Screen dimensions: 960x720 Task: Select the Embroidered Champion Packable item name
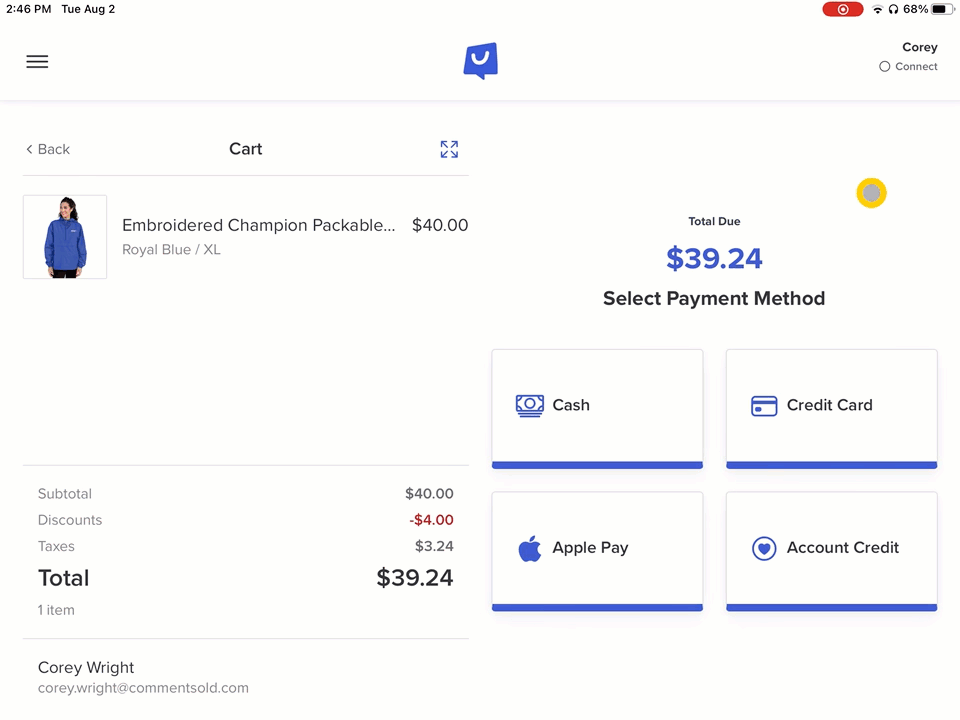click(258, 226)
